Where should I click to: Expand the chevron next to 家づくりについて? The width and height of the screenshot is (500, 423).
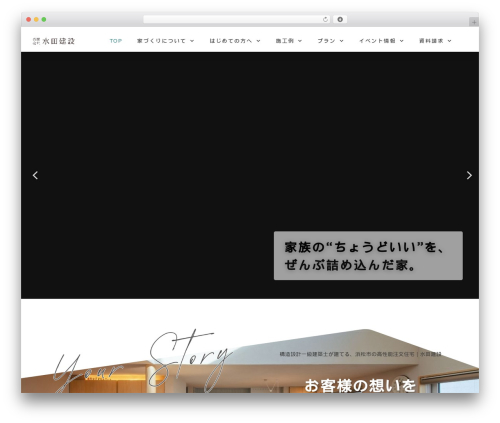(x=192, y=41)
